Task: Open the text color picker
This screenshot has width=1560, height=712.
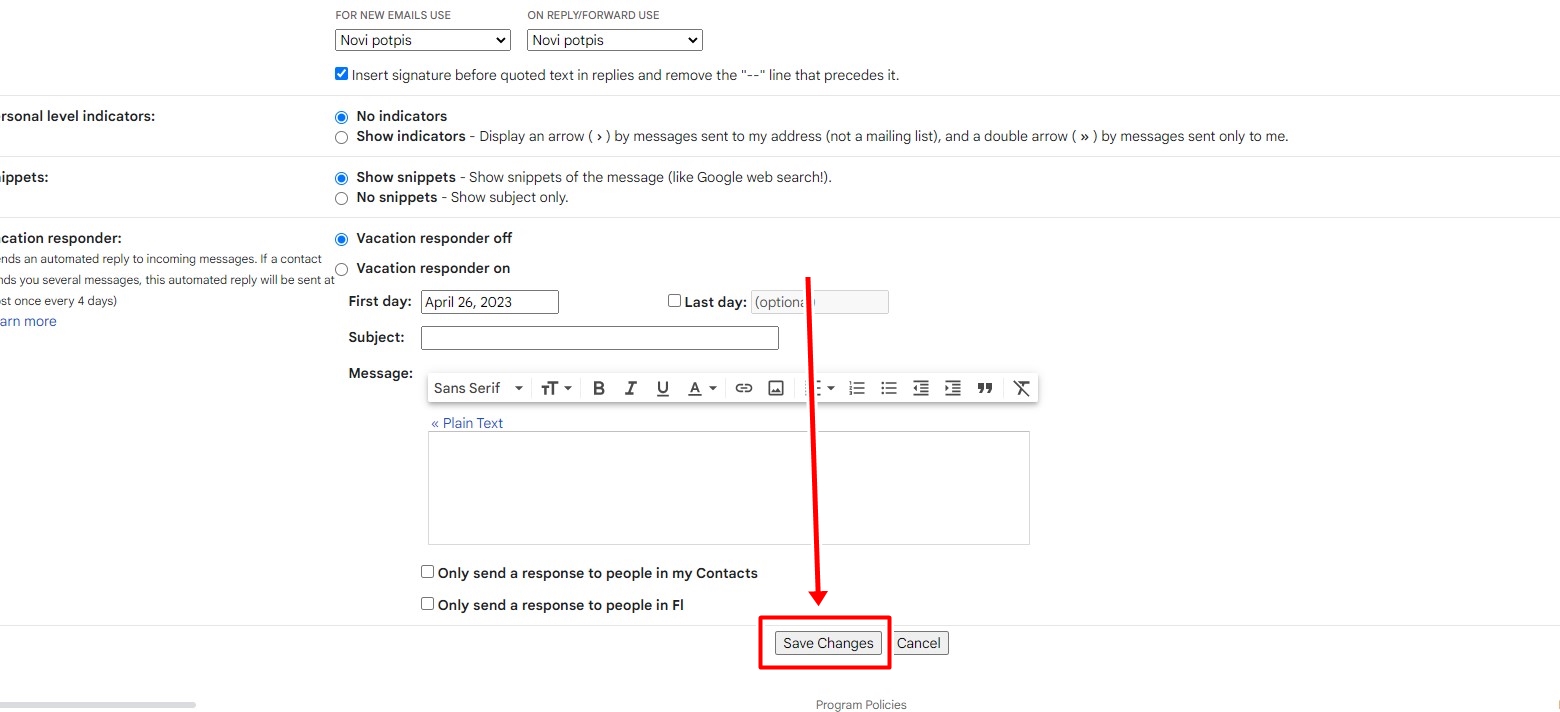Action: coord(702,388)
